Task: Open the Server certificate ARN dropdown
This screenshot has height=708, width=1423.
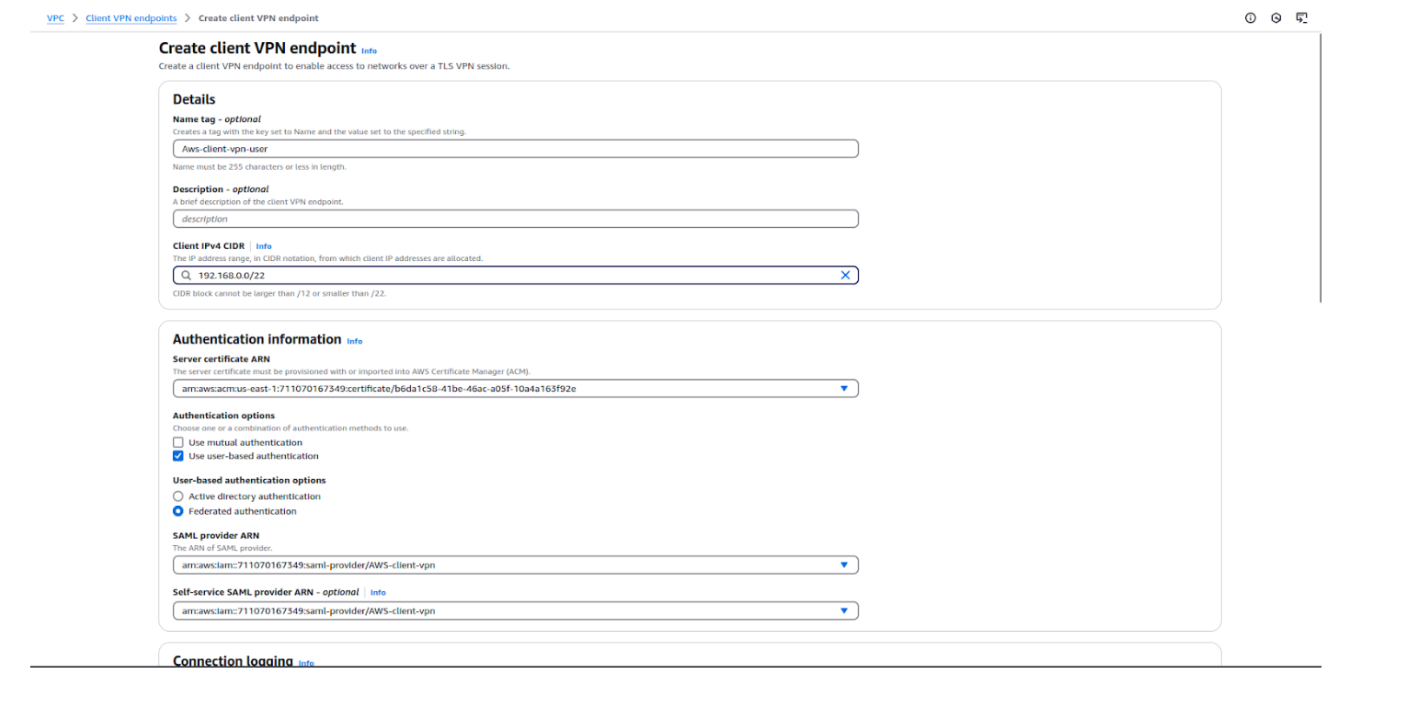Action: click(845, 388)
